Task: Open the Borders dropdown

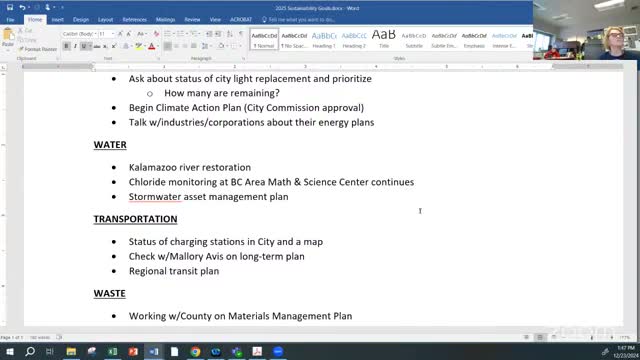Action: [x=240, y=47]
